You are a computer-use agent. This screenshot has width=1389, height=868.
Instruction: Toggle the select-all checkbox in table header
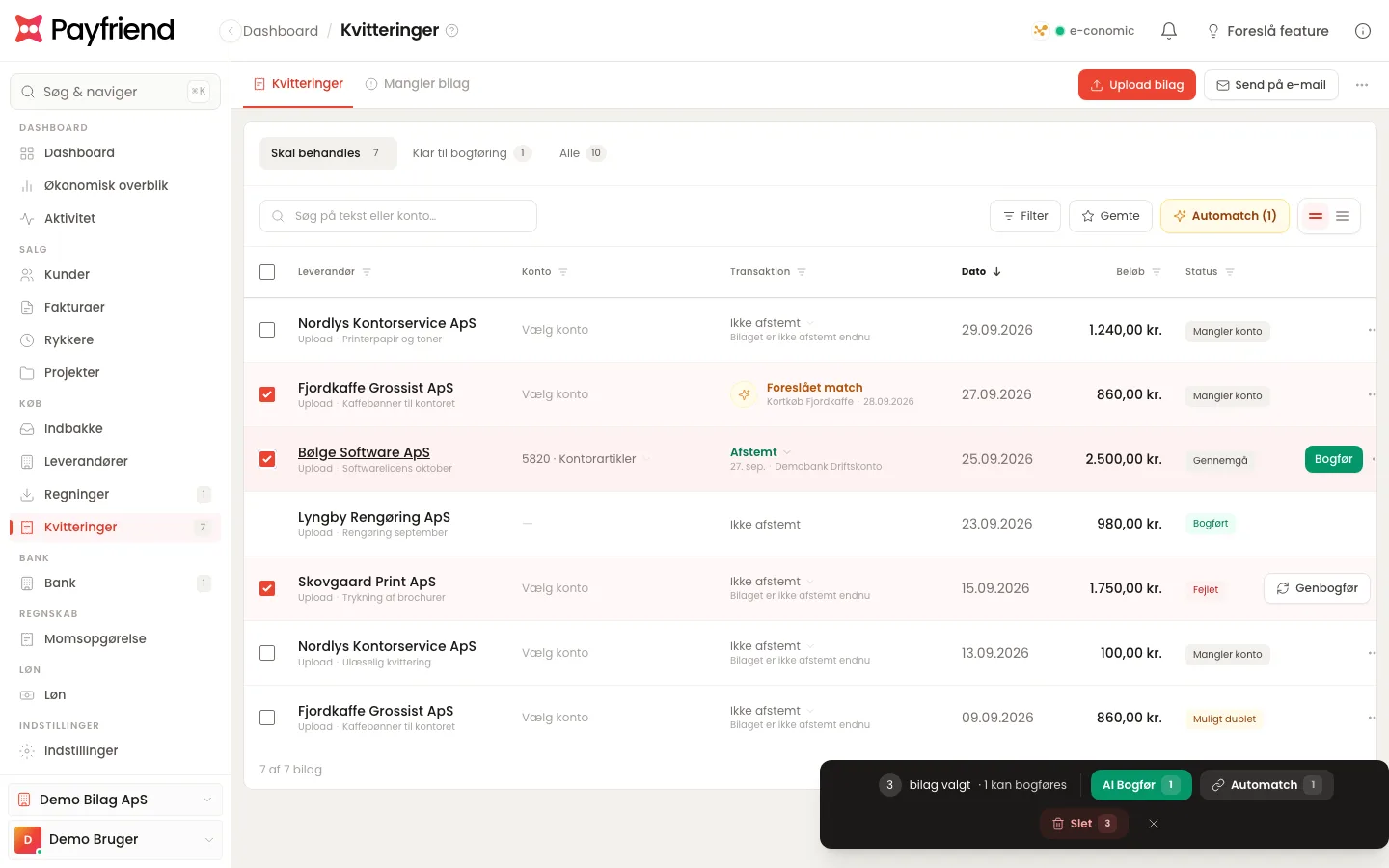click(x=267, y=272)
